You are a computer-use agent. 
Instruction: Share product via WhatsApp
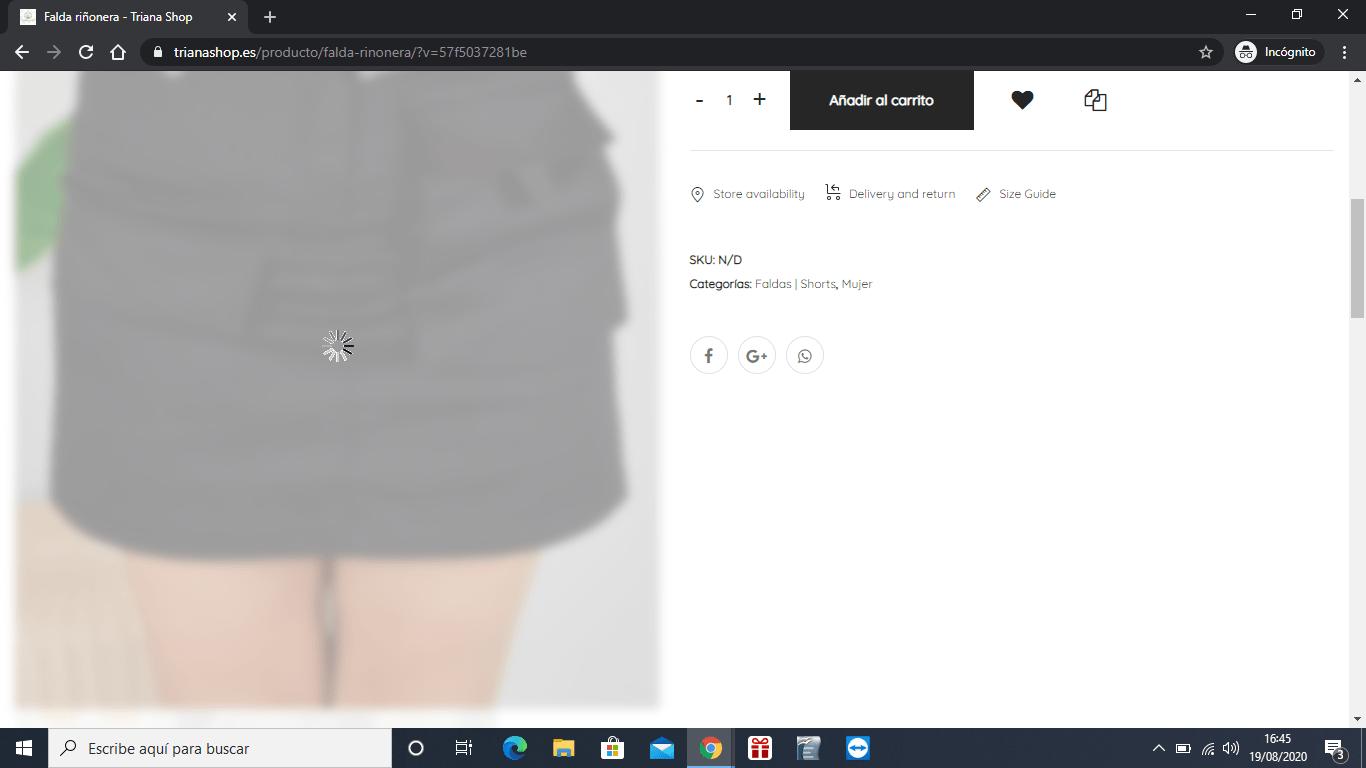[805, 355]
